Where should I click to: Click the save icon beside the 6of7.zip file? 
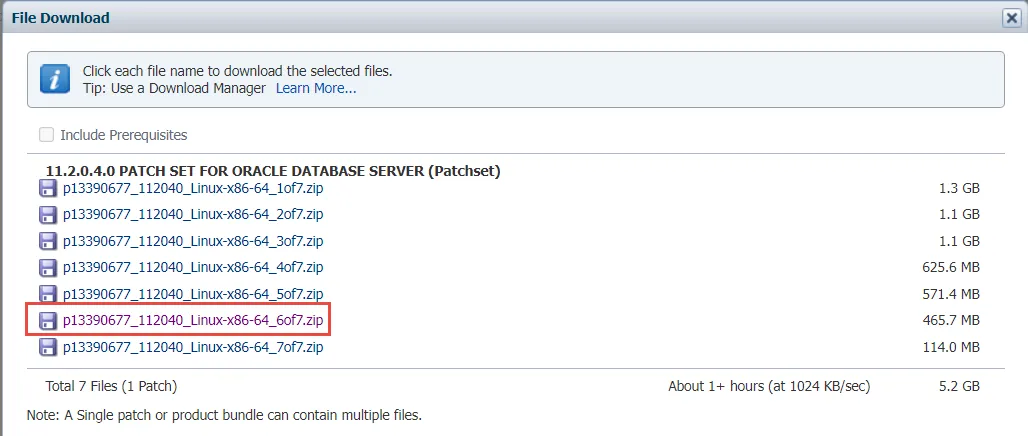click(47, 321)
